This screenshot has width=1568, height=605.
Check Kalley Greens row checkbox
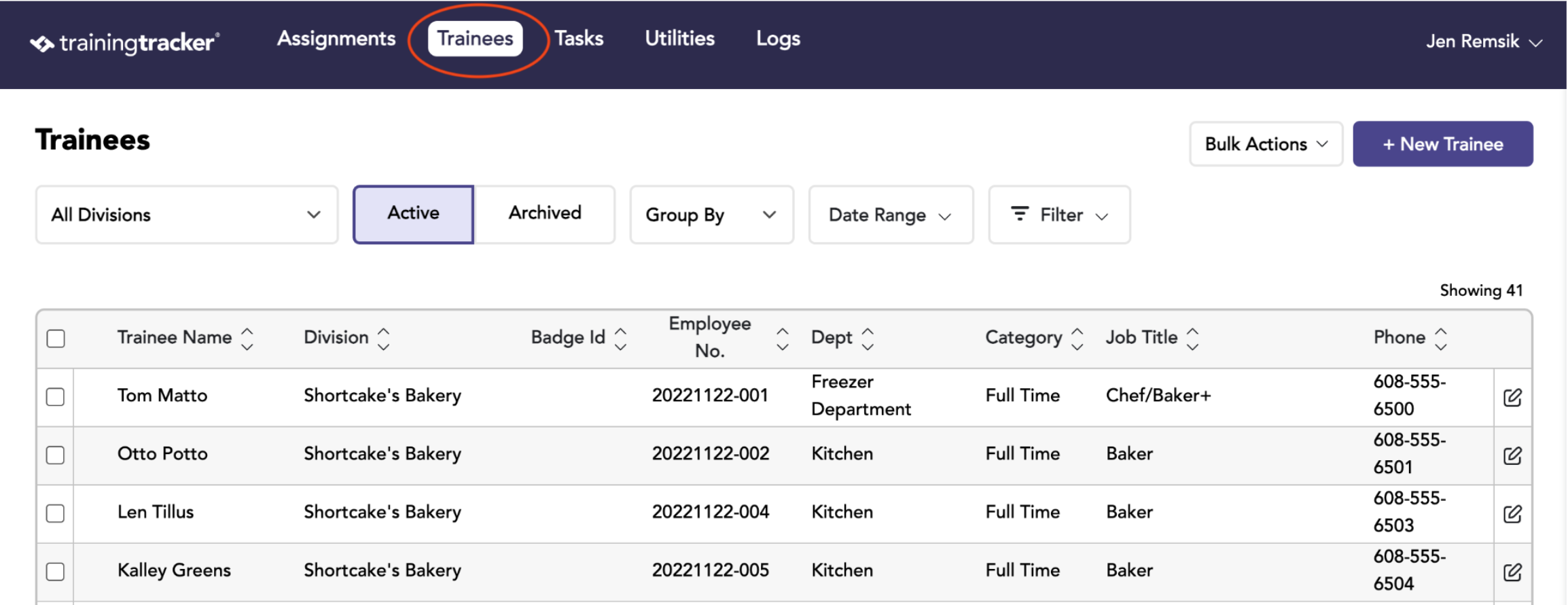(x=56, y=572)
